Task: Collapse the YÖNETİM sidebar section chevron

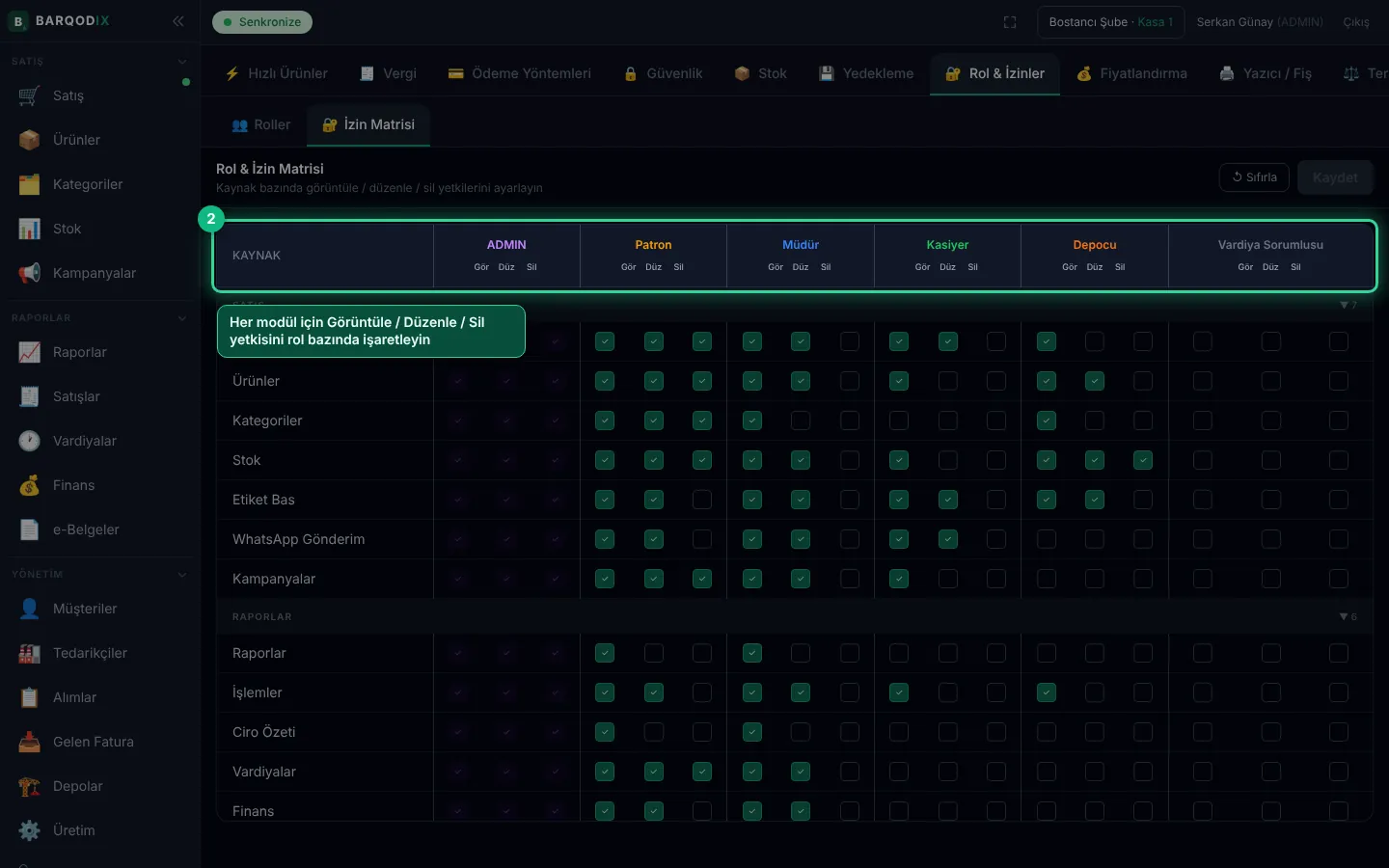Action: point(182,575)
